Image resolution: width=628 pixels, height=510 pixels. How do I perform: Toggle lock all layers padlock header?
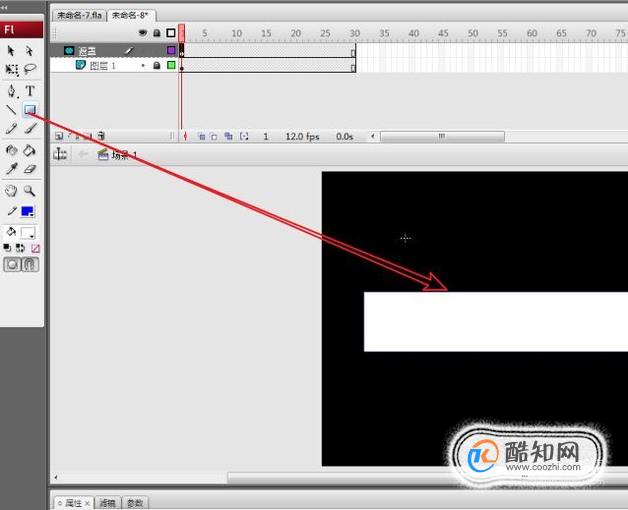(157, 33)
